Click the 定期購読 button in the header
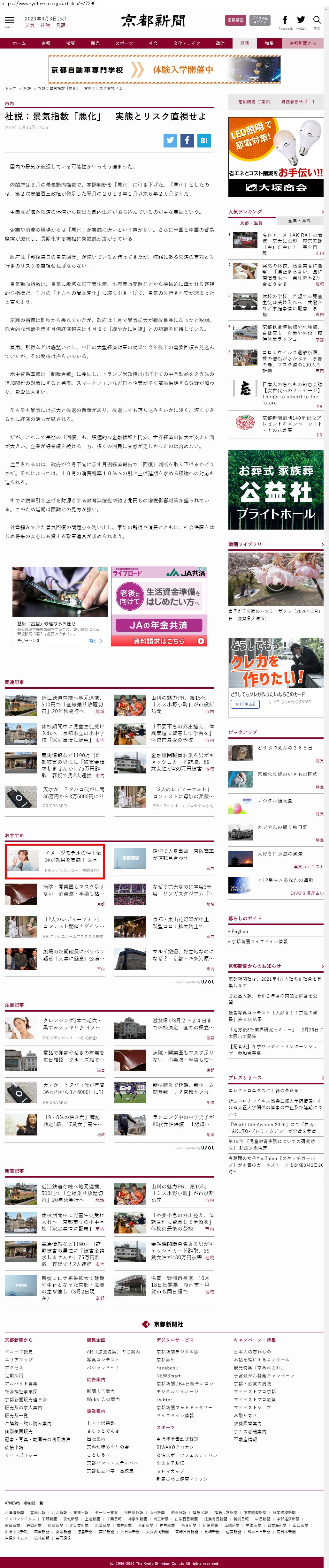This screenshot has height=1568, width=329. click(x=235, y=20)
